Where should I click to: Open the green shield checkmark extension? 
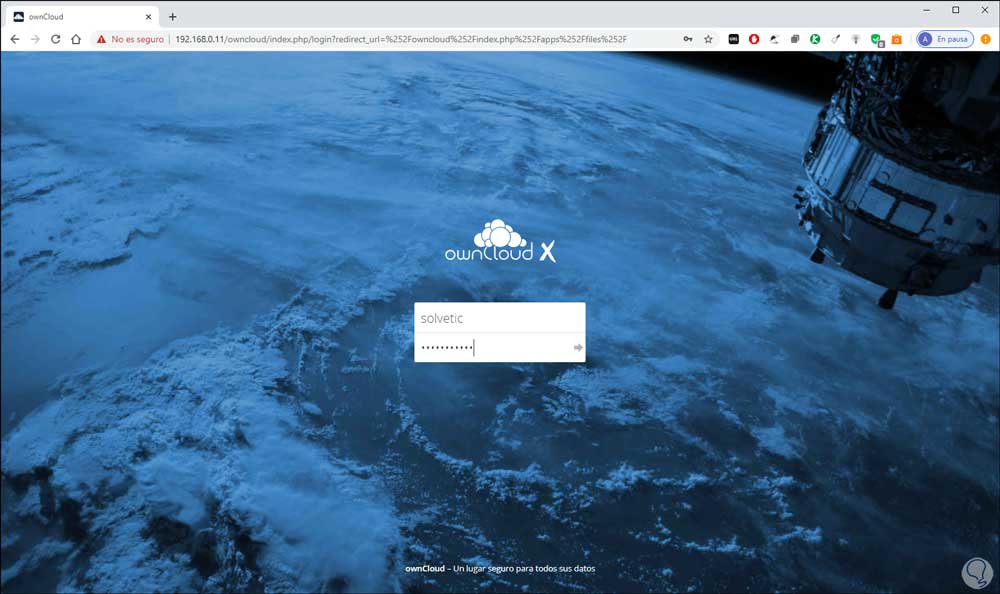[x=877, y=40]
